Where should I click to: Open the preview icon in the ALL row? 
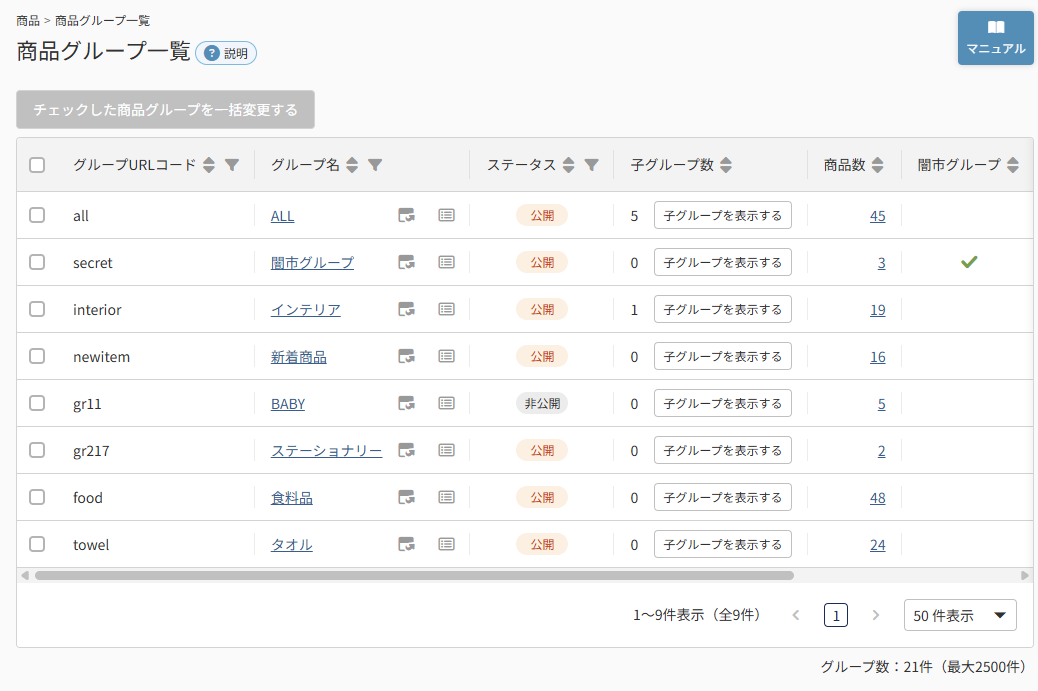(406, 215)
